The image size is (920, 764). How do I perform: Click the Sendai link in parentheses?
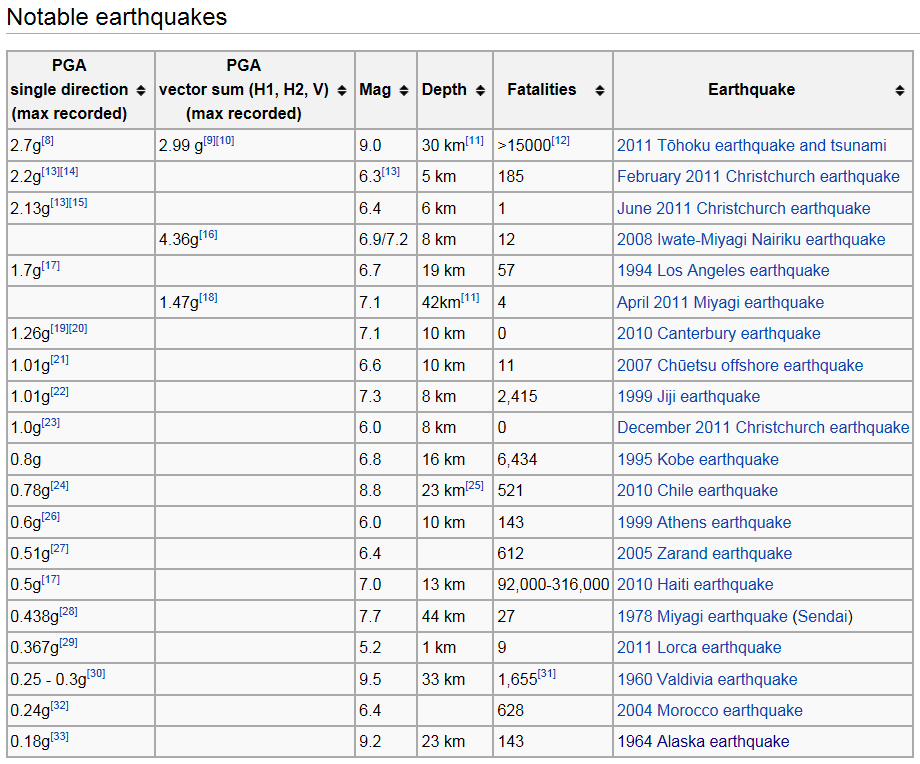822,617
